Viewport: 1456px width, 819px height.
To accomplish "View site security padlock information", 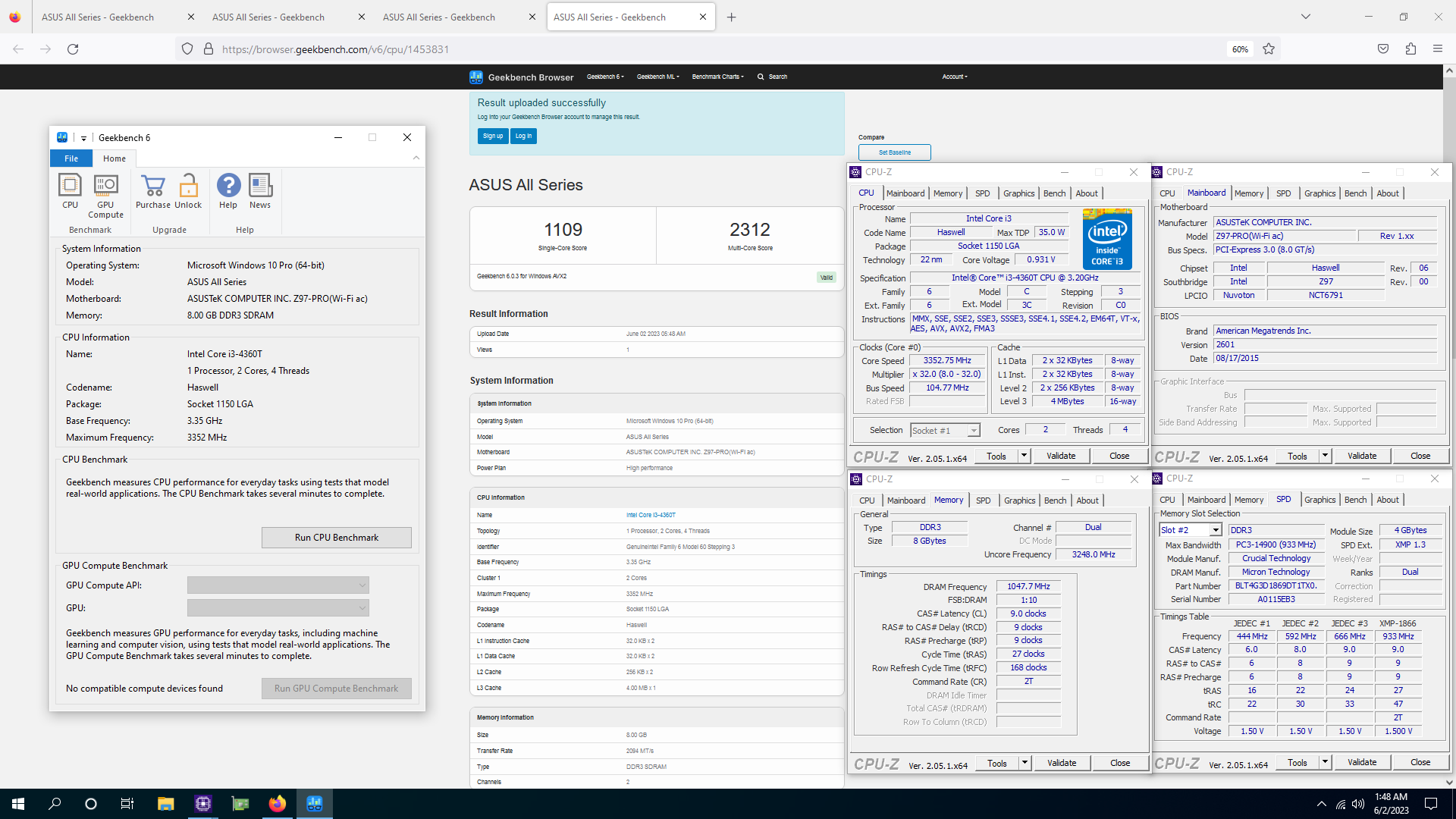I will [x=209, y=49].
